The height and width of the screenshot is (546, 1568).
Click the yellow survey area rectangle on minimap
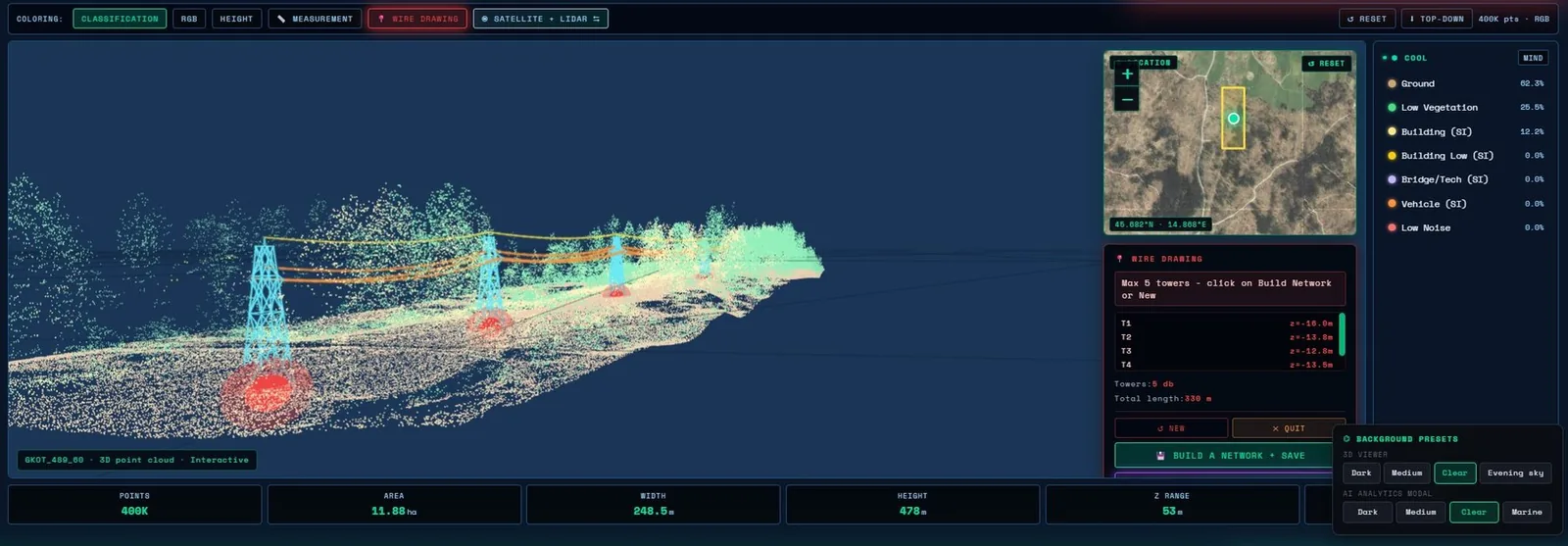click(x=1233, y=118)
